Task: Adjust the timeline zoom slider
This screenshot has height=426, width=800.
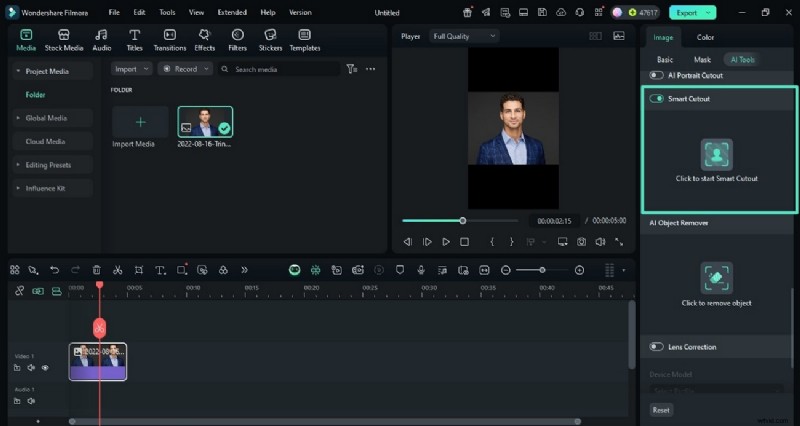Action: (x=542, y=270)
